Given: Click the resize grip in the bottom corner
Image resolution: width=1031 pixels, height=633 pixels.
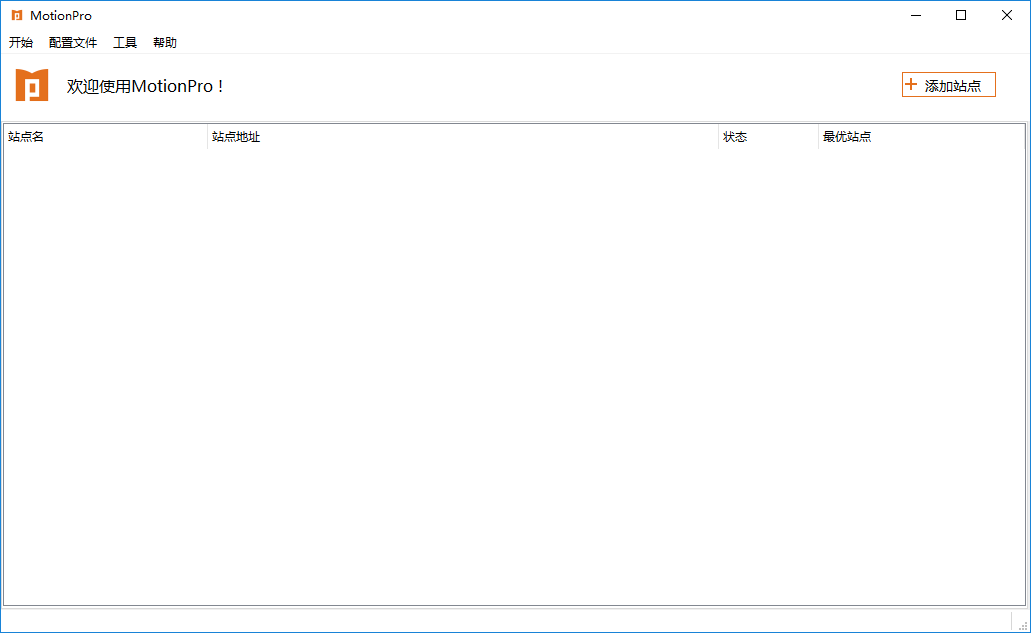Looking at the screenshot, I should pos(1022,626).
